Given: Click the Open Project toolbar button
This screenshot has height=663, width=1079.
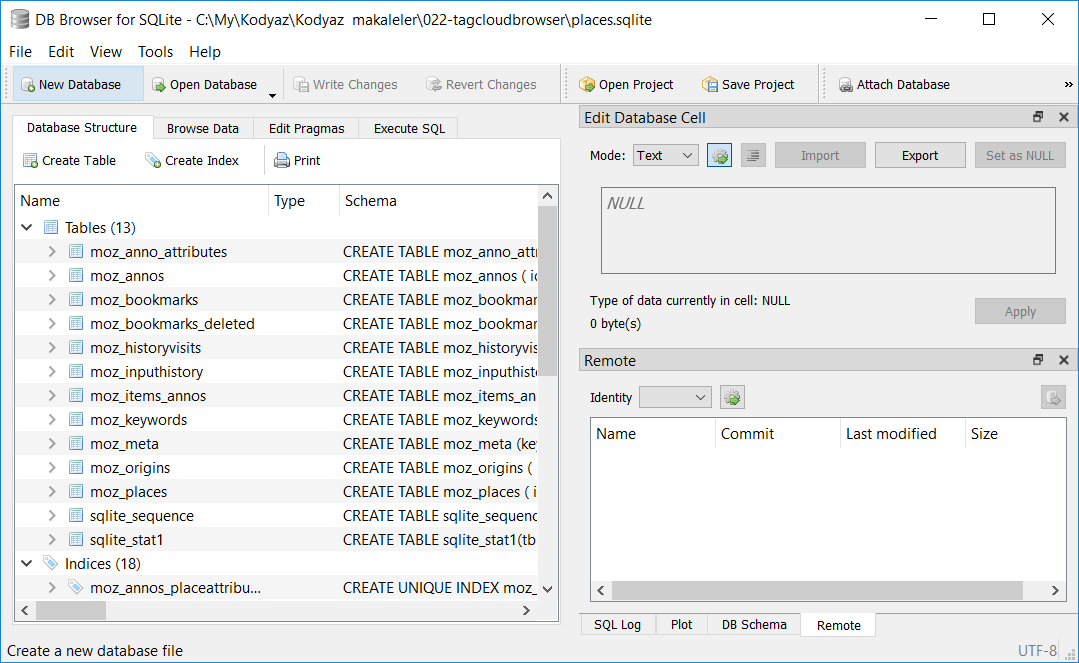Looking at the screenshot, I should [x=626, y=85].
